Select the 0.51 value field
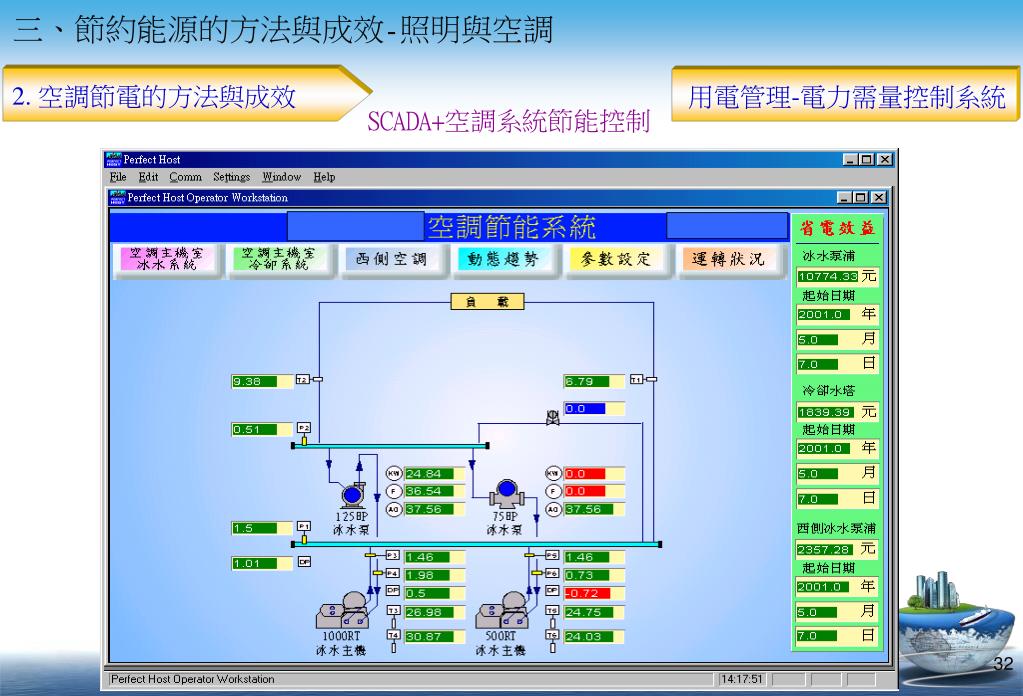Screen dimensions: 1023x696 point(262,429)
